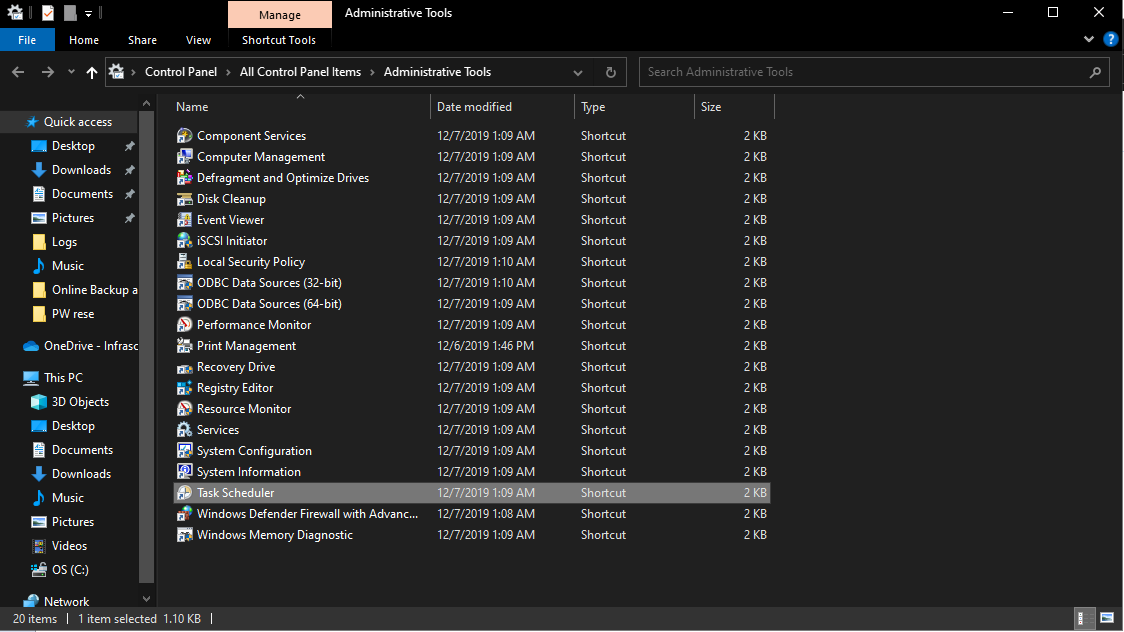This screenshot has height=632, width=1124.
Task: Click the Print Management icon
Action: tap(184, 345)
